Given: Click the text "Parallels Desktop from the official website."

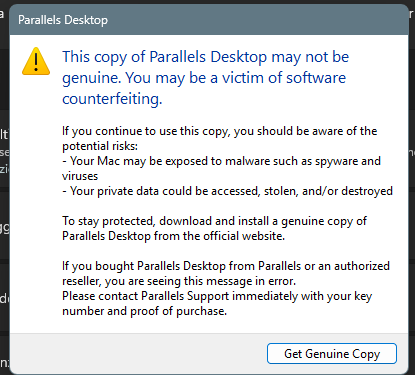Looking at the screenshot, I should 173,236.
